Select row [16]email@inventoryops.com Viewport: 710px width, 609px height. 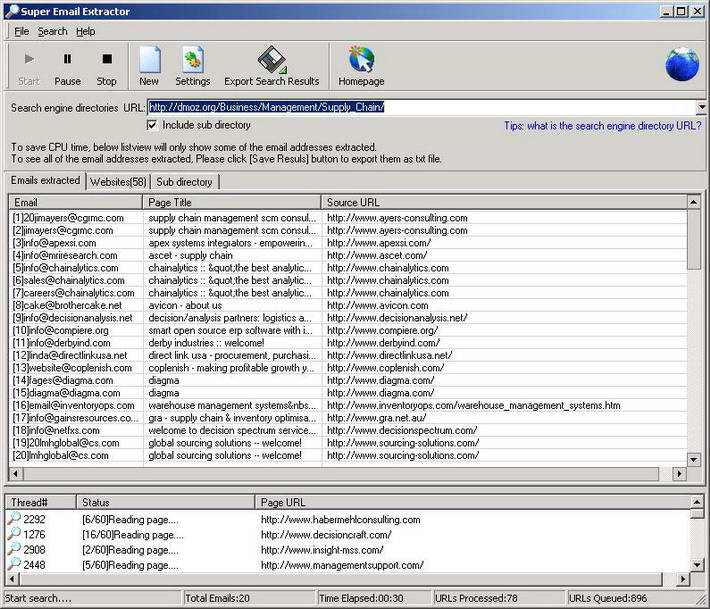point(348,405)
